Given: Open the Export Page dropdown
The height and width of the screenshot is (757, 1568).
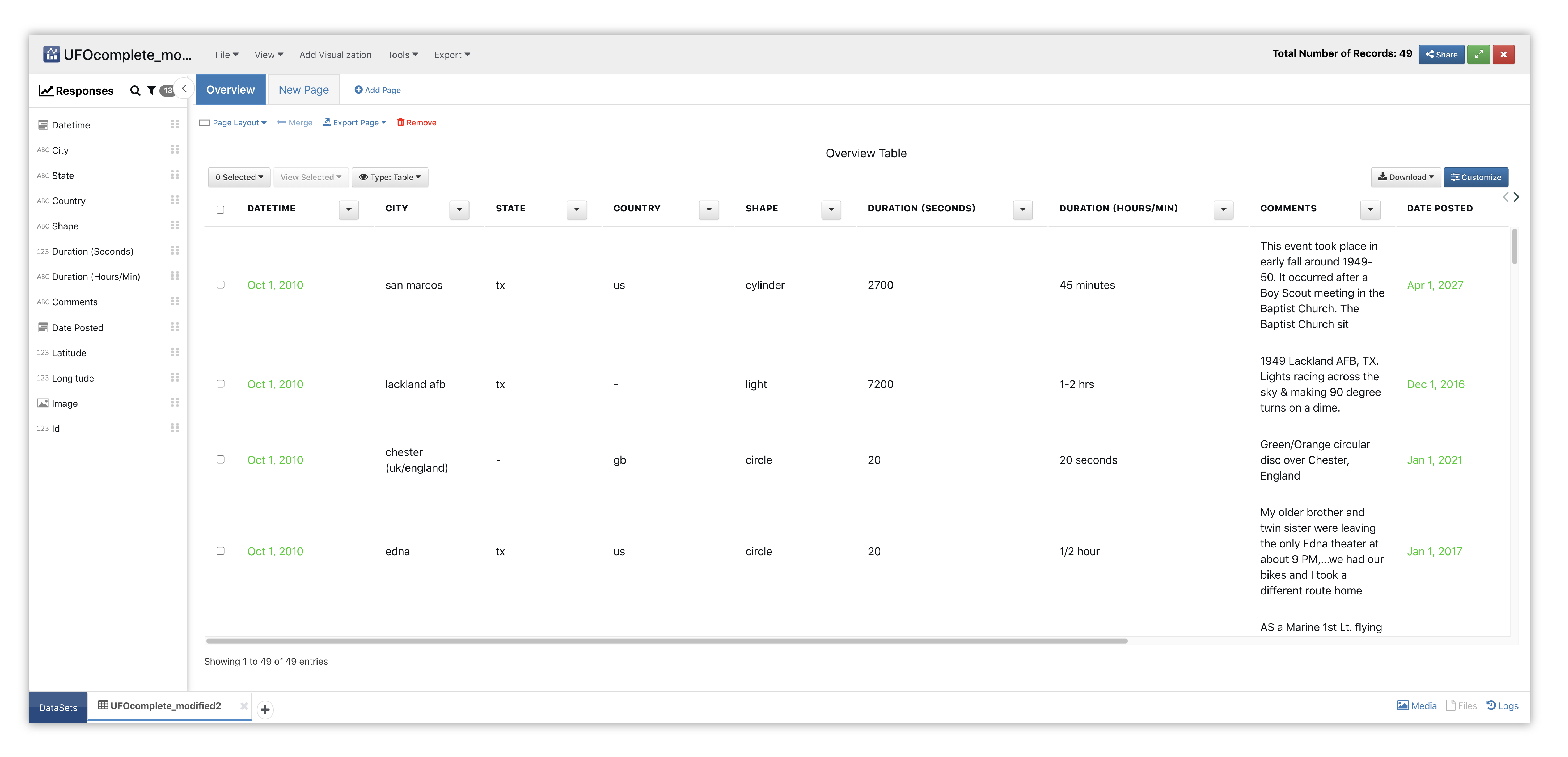Looking at the screenshot, I should pyautogui.click(x=355, y=123).
